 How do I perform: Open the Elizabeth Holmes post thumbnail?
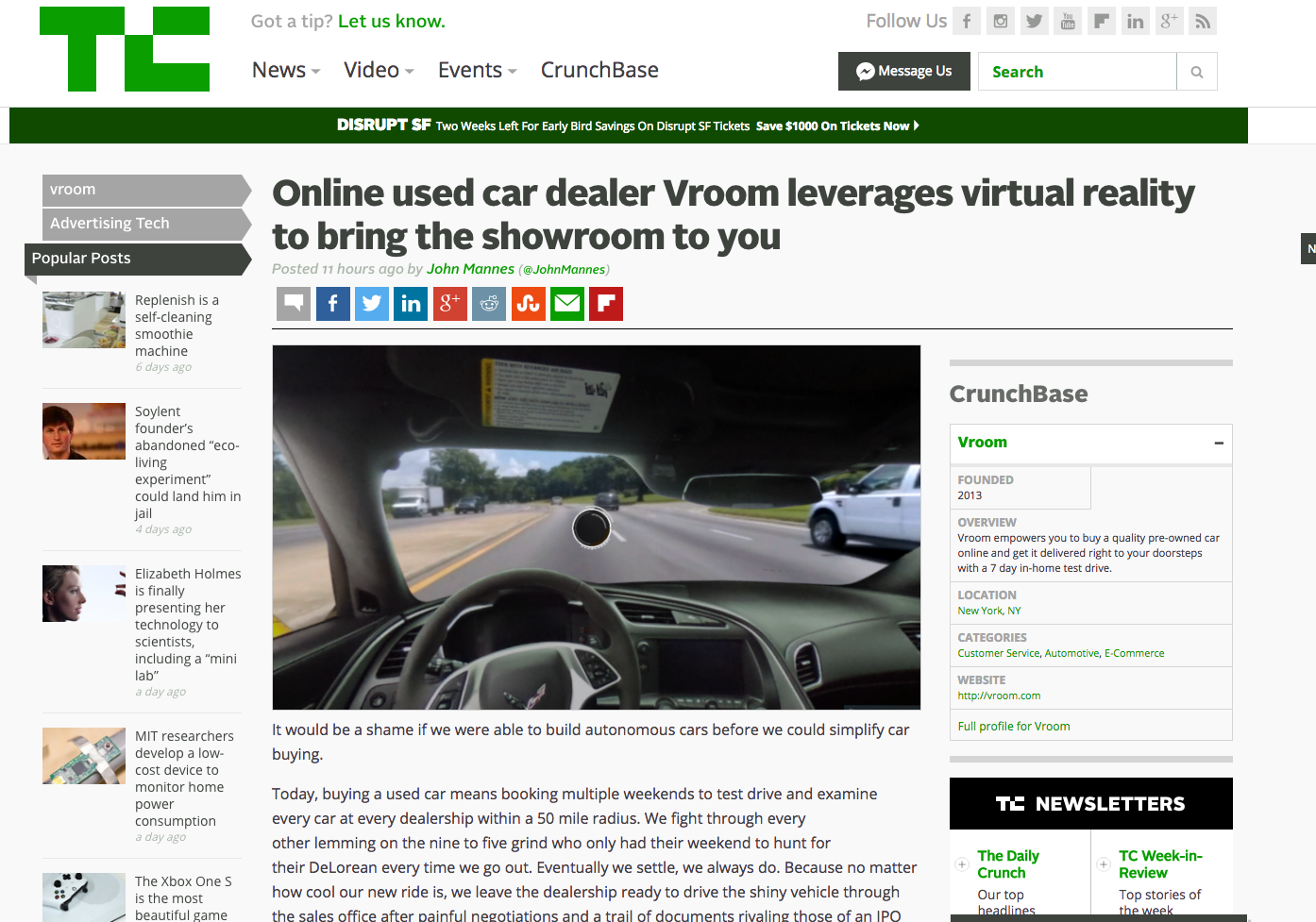point(84,594)
